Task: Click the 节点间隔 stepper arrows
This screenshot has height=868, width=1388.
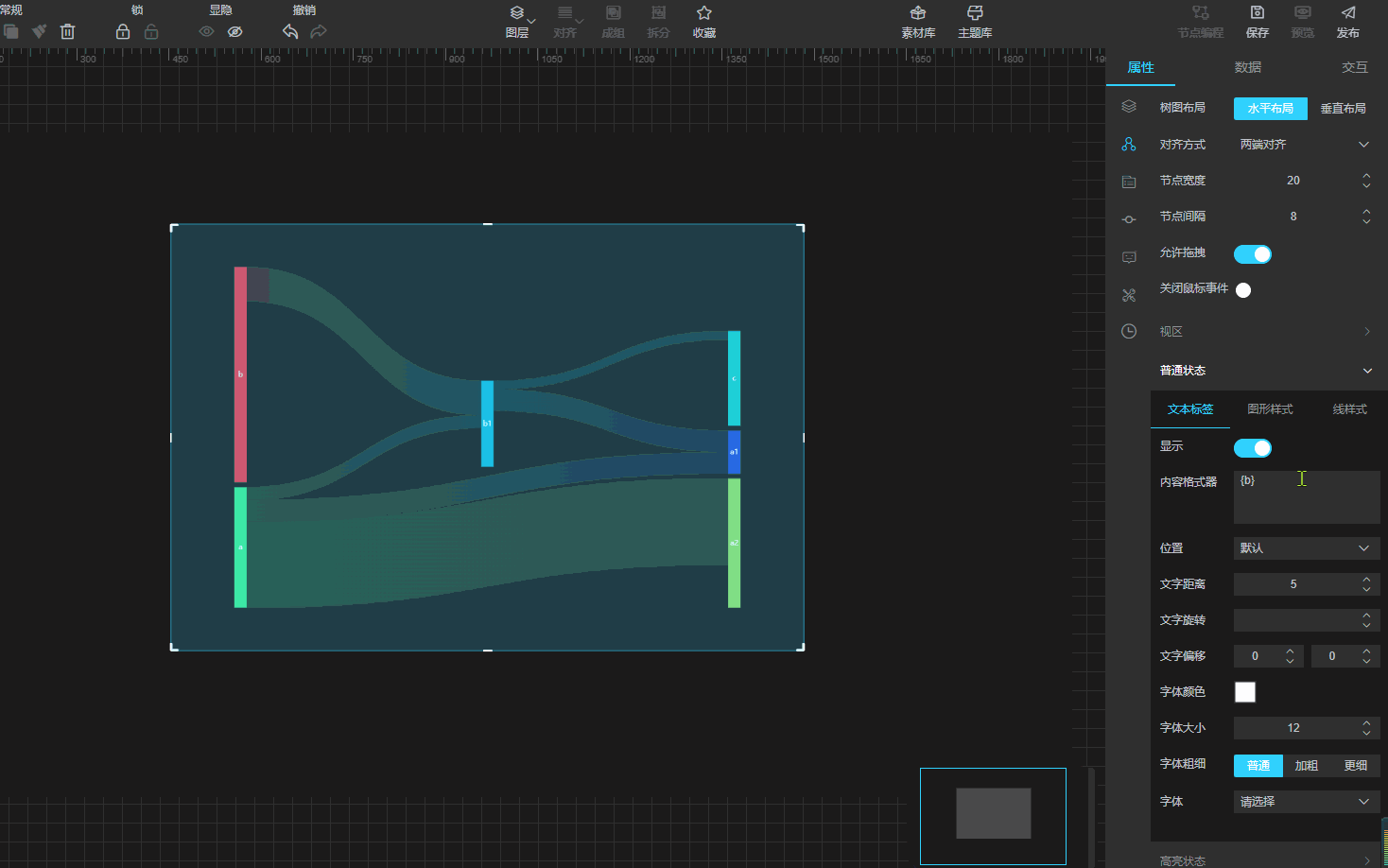Action: tap(1366, 217)
